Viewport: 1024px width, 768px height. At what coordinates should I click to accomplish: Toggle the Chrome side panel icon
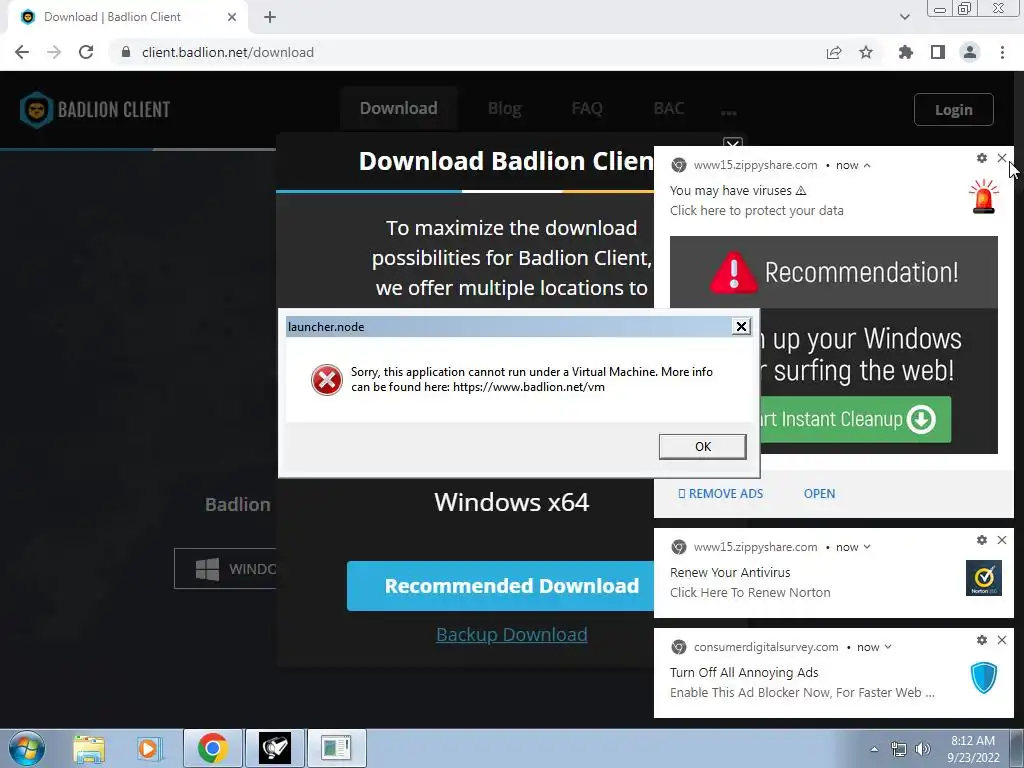938,52
